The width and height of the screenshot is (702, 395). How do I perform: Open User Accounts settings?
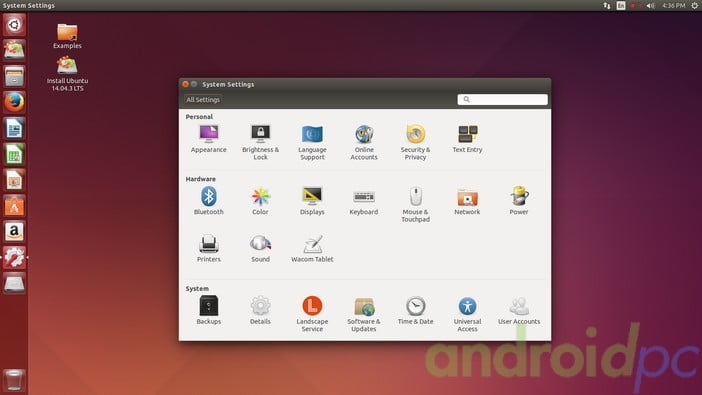(x=519, y=311)
